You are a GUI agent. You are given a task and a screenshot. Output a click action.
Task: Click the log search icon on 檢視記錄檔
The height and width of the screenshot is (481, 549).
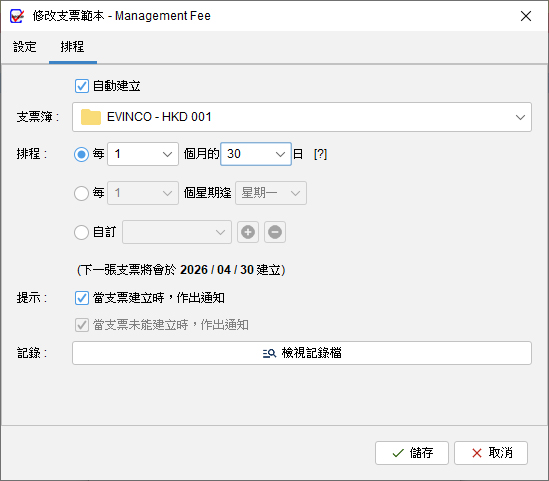[269, 353]
